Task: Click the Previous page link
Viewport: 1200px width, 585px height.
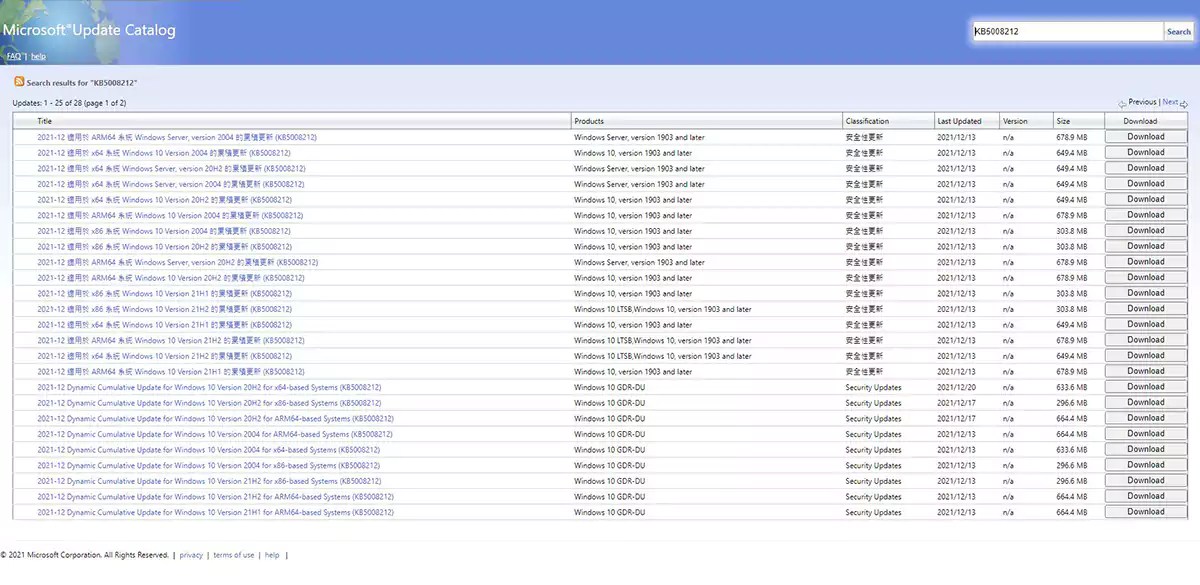Action: pyautogui.click(x=1142, y=102)
